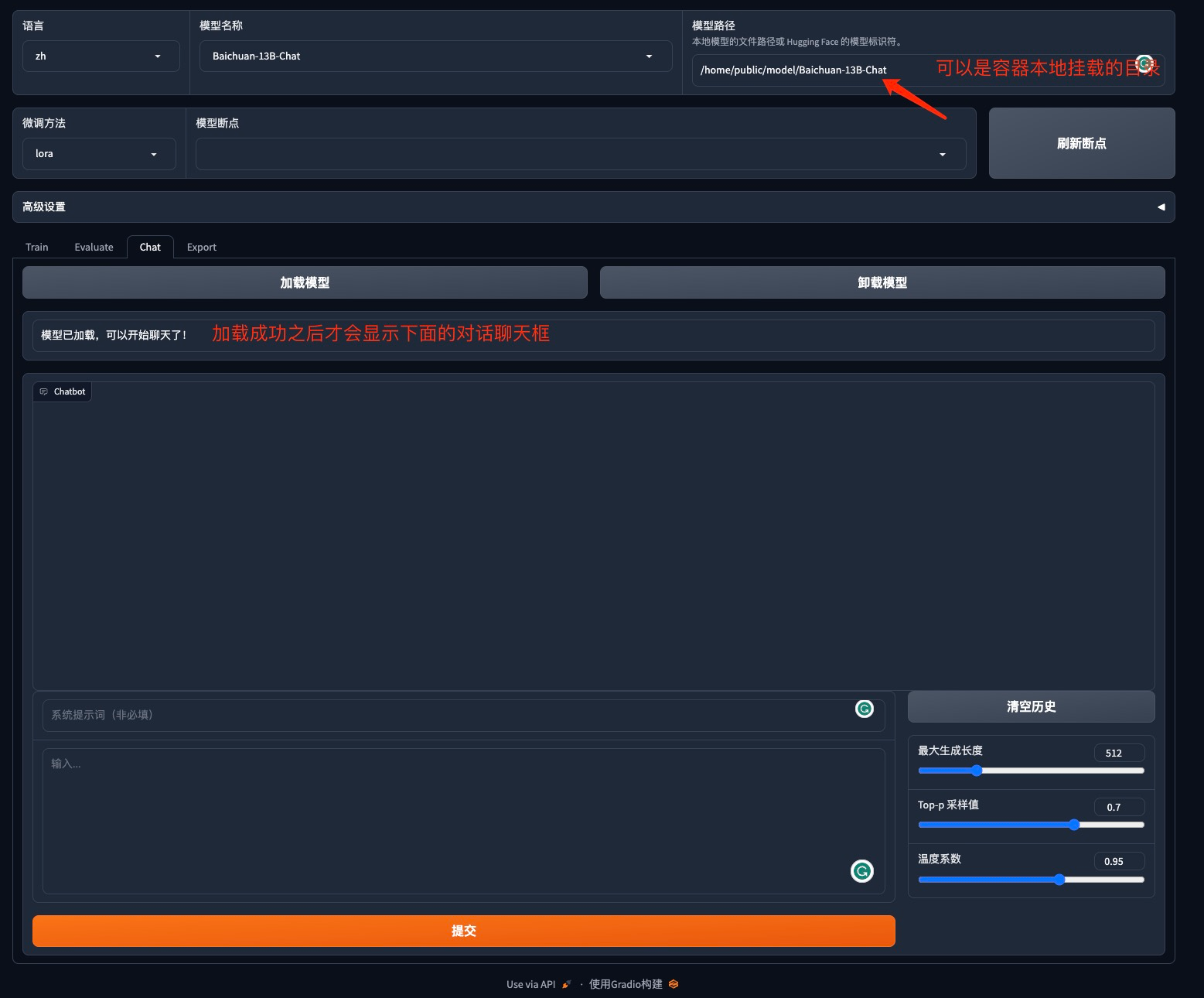Expand the 高级设置 advanced settings section
Image resolution: width=1204 pixels, height=998 pixels.
coord(593,207)
